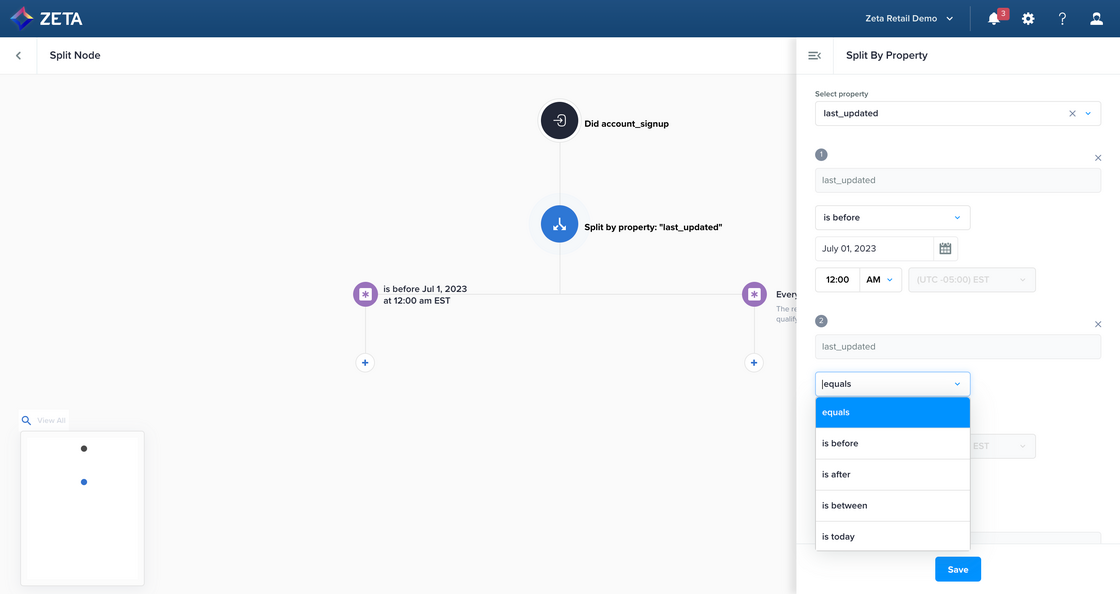Screen dimensions: 1120x594
Task: Collapse the Split By Property panel icon
Action: click(x=814, y=56)
